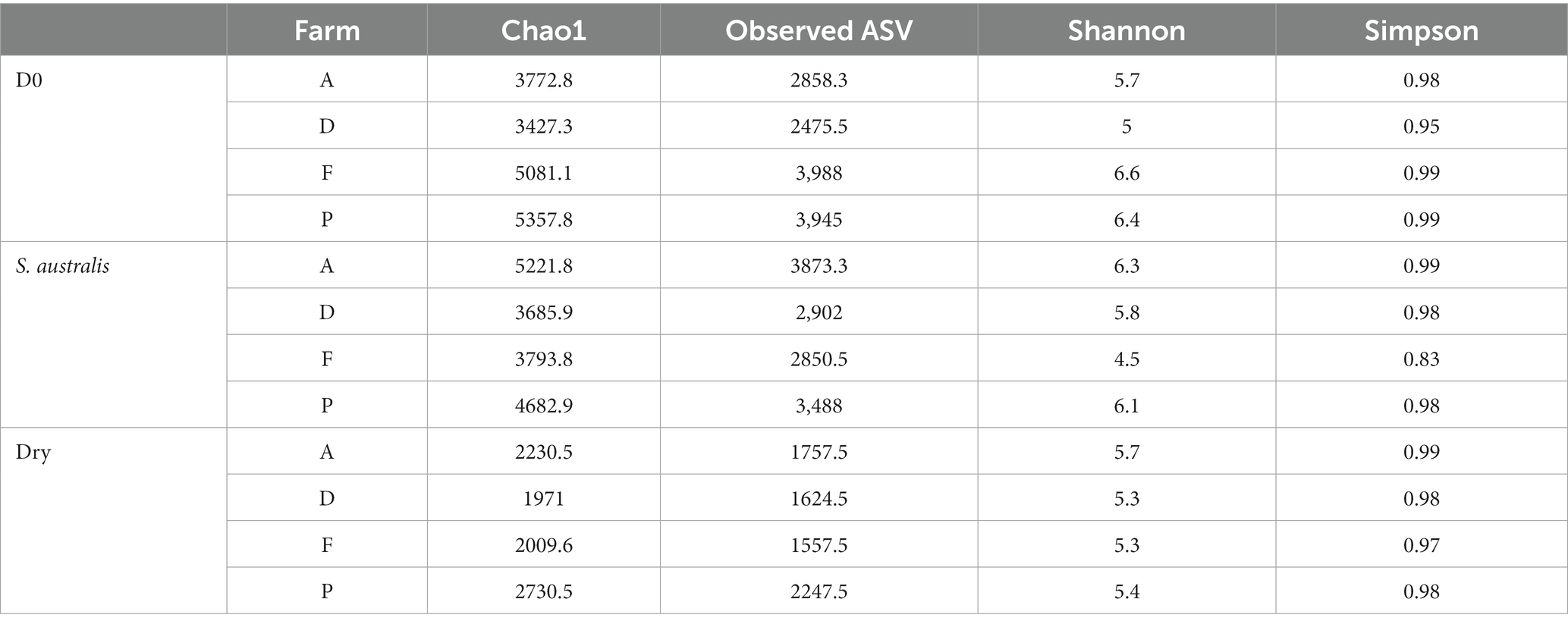This screenshot has height=624, width=1568.
Task: Click the Shannon value 6.6
Action: tap(1127, 173)
